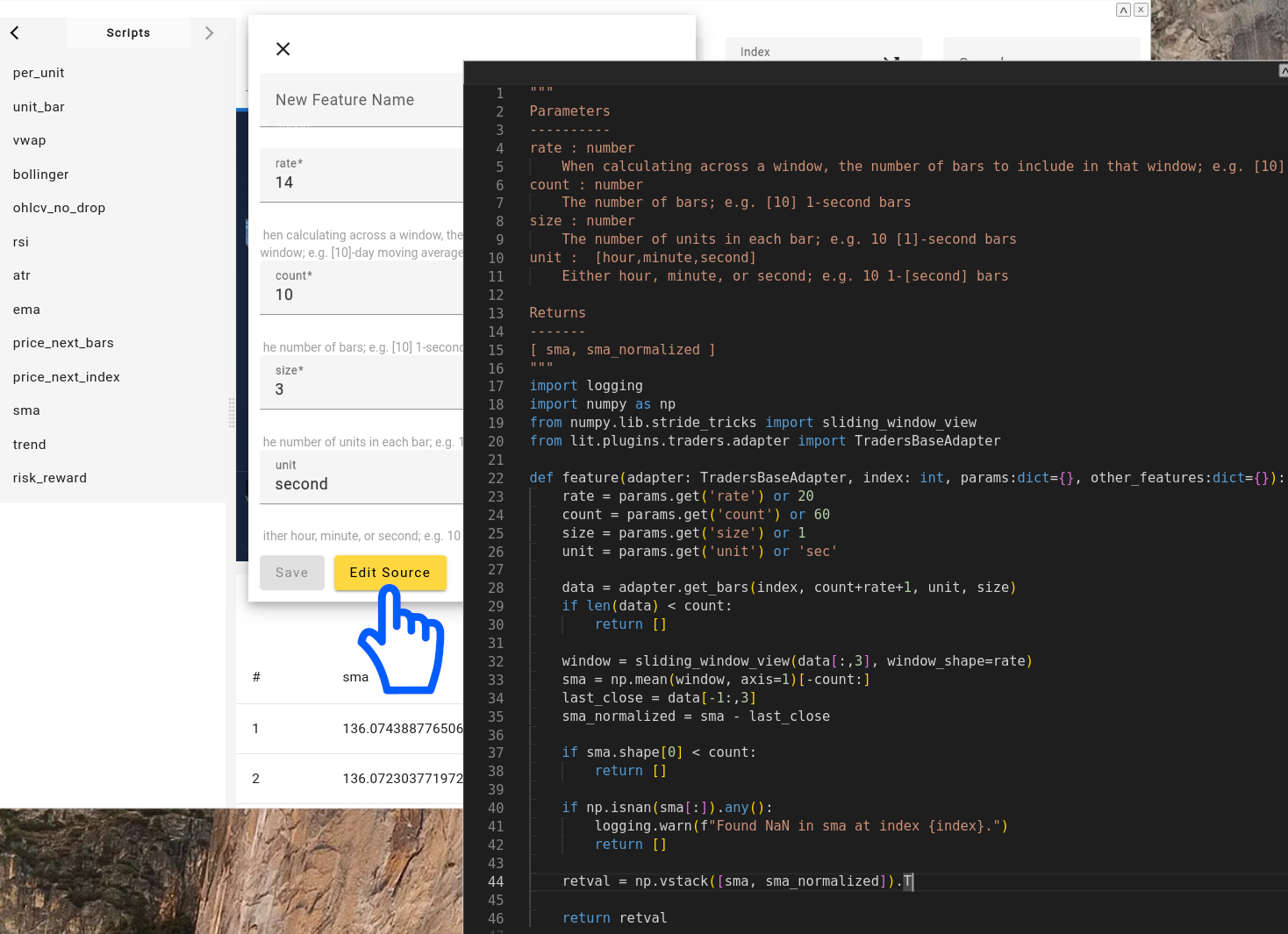
Task: Open the unit dropdown showing second
Action: coord(361,478)
